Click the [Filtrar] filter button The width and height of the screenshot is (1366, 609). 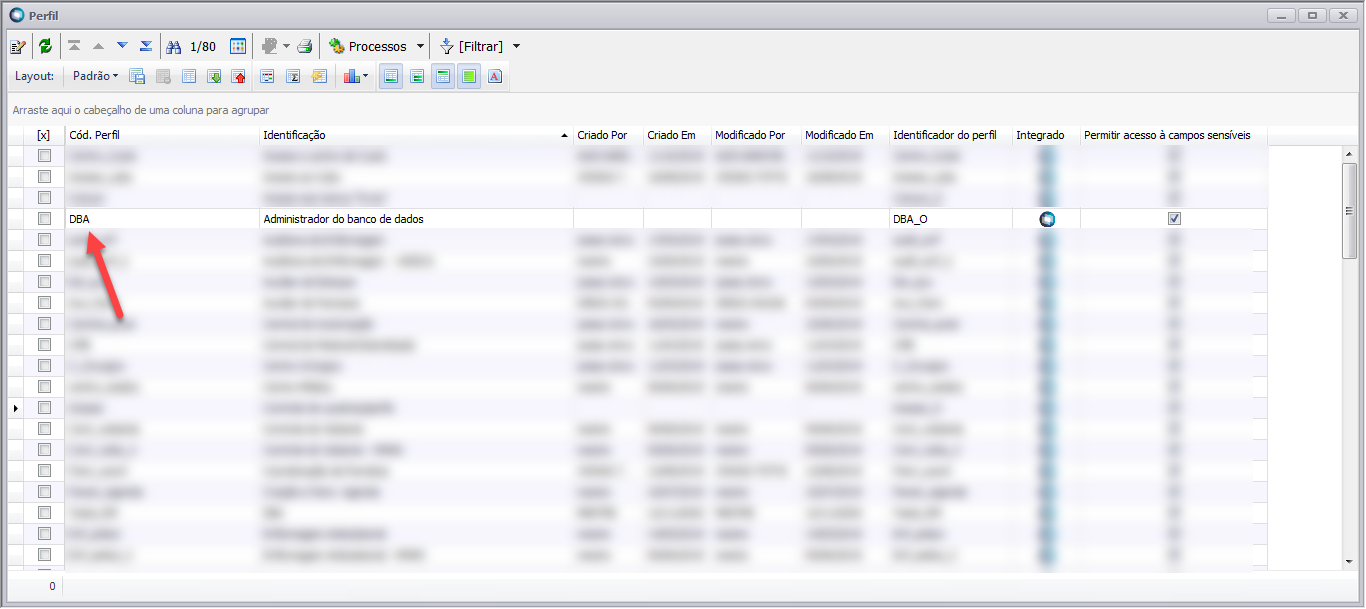(471, 47)
